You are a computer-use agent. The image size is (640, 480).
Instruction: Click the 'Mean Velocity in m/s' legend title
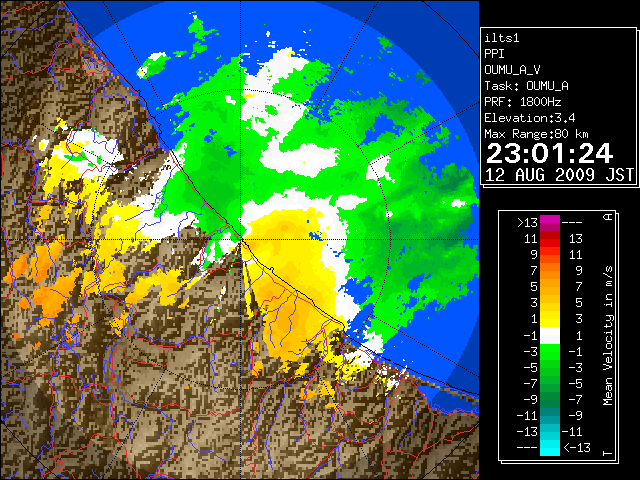[608, 336]
